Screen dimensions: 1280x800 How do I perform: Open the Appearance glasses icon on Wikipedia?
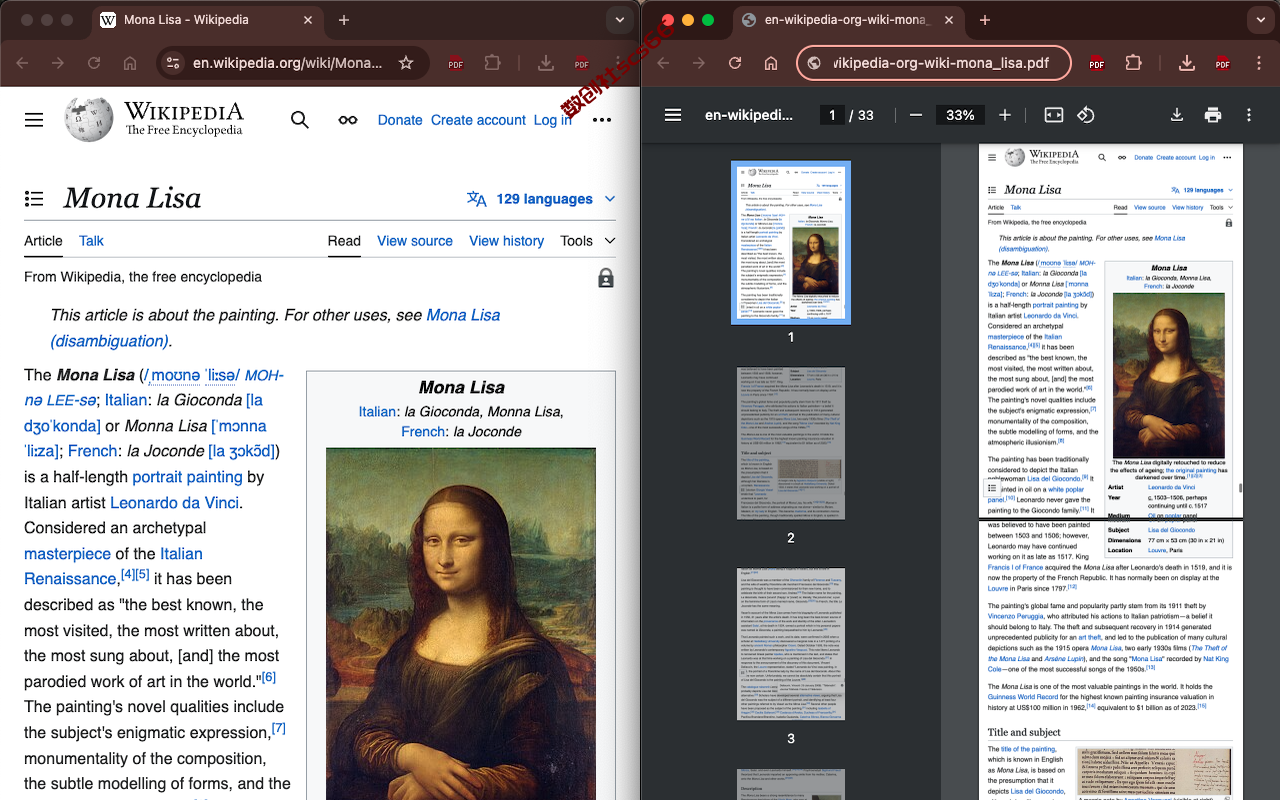click(x=348, y=120)
